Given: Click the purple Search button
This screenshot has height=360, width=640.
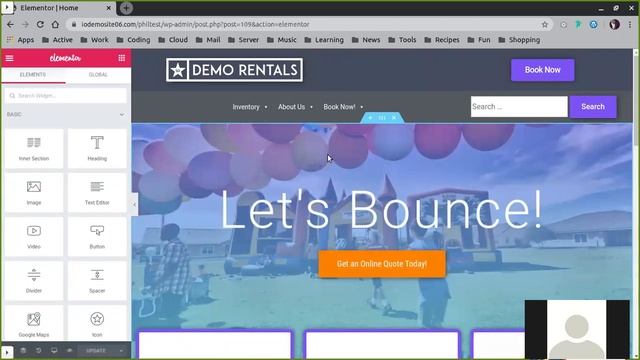Looking at the screenshot, I should (x=593, y=107).
